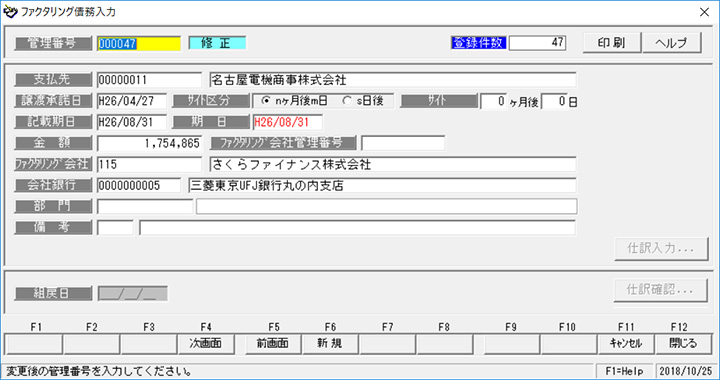Click the 管理番号 label
Screen dimensions: 720x380
point(53,44)
